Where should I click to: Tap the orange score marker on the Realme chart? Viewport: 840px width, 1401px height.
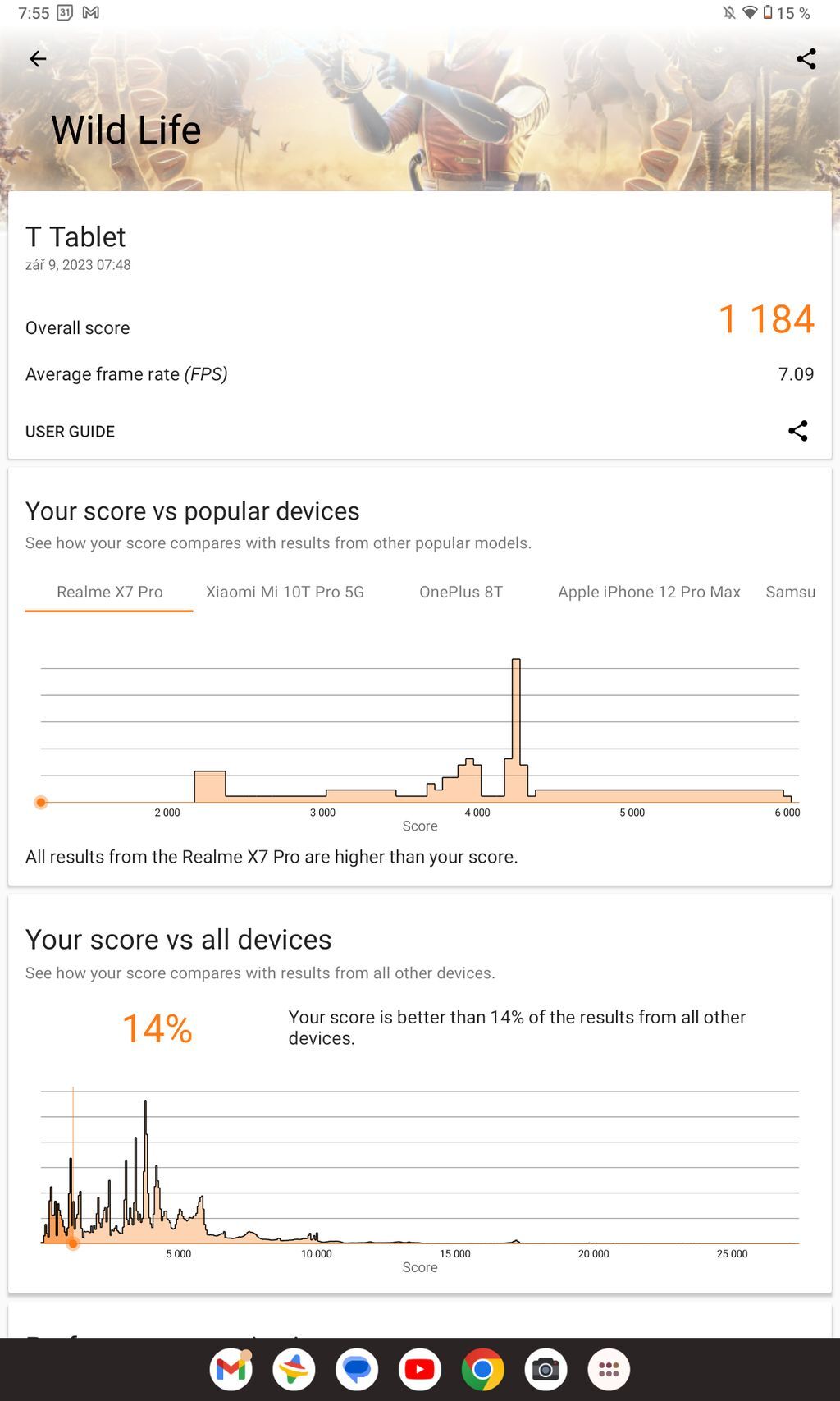(x=41, y=803)
